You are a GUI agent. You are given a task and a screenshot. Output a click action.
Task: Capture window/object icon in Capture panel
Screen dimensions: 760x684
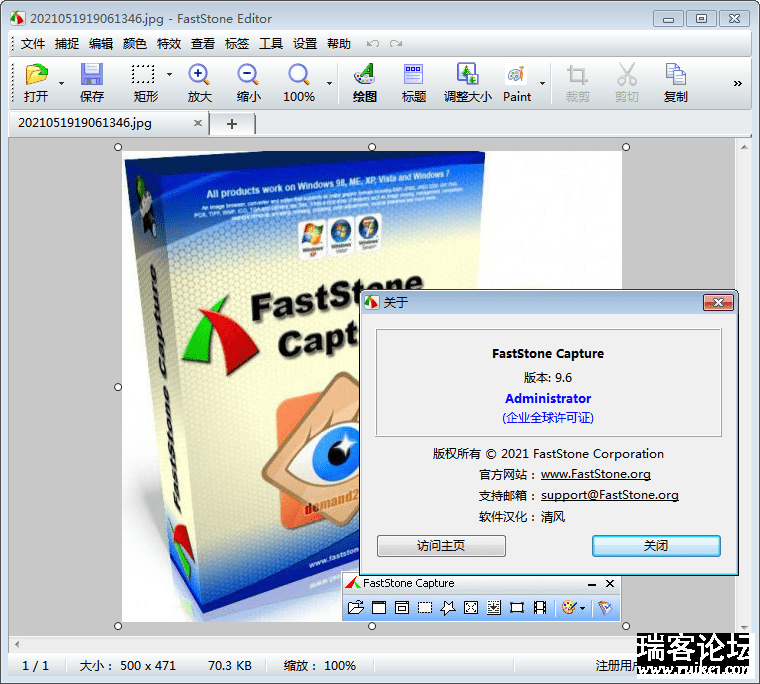(x=402, y=607)
